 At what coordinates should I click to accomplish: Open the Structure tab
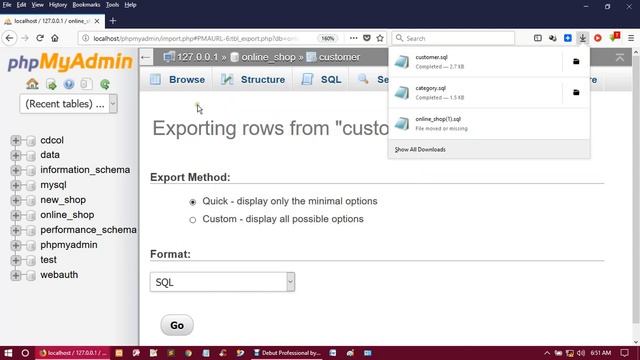(x=253, y=80)
